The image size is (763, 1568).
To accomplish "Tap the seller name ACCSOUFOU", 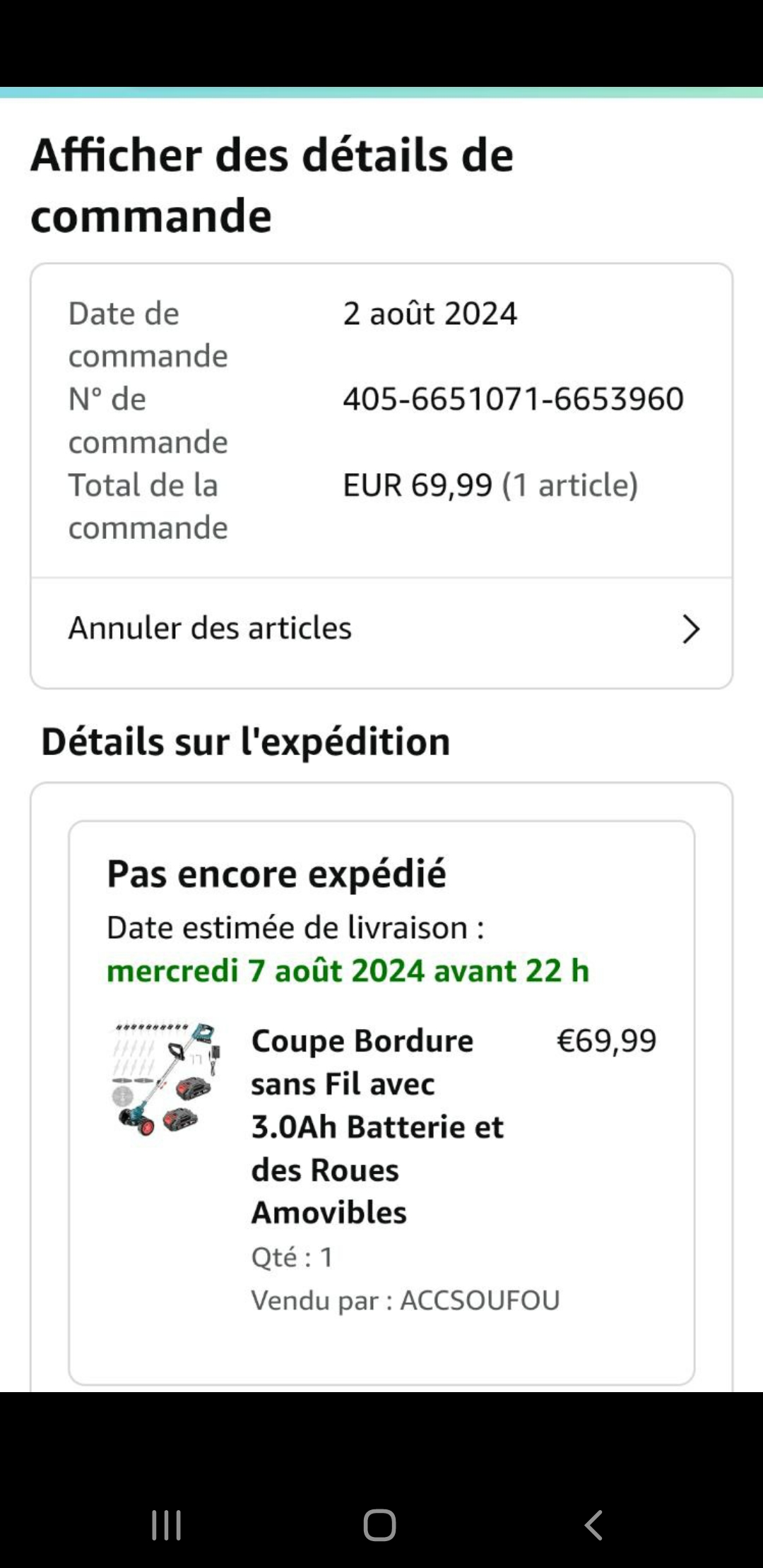I will coord(480,1300).
